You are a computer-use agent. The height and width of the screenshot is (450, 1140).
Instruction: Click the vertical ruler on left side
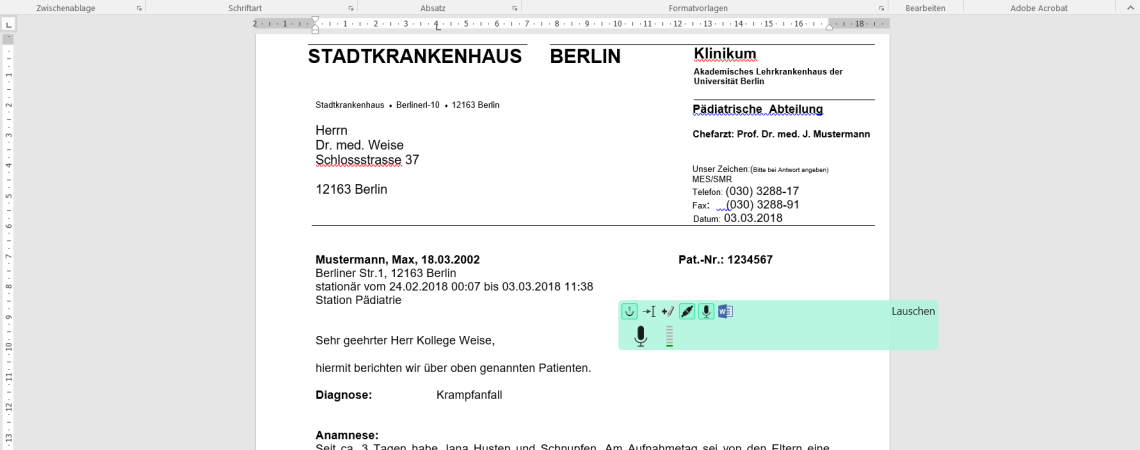click(8, 240)
